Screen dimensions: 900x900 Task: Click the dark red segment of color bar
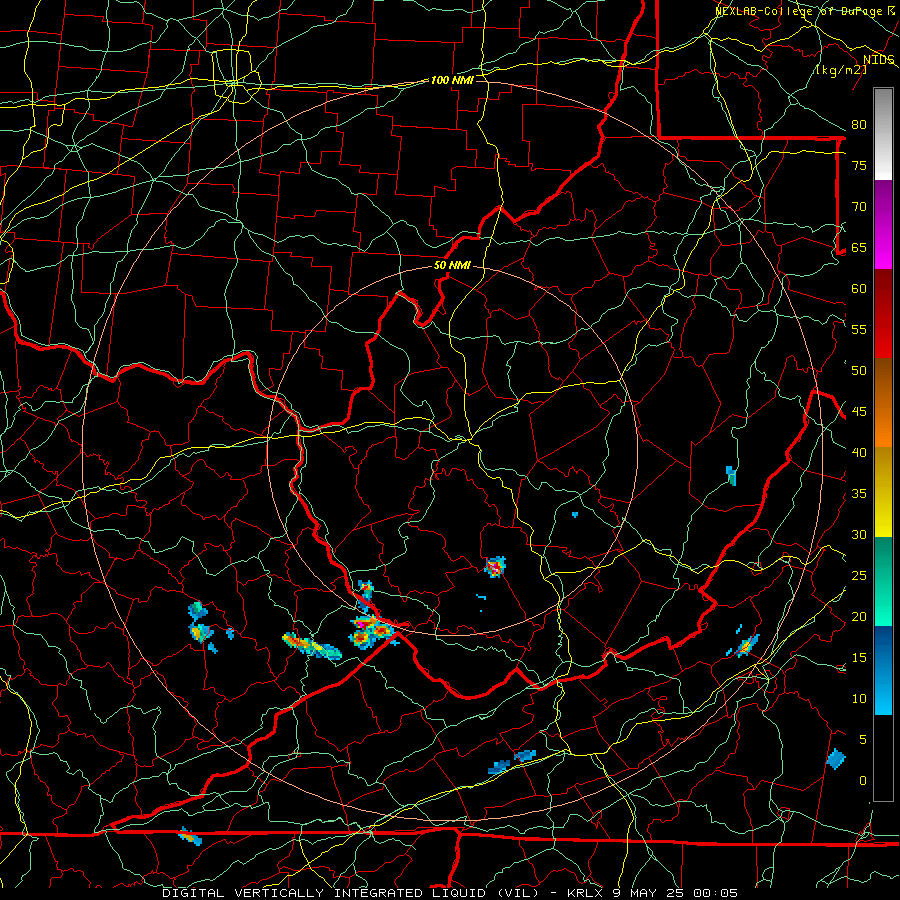tap(883, 314)
